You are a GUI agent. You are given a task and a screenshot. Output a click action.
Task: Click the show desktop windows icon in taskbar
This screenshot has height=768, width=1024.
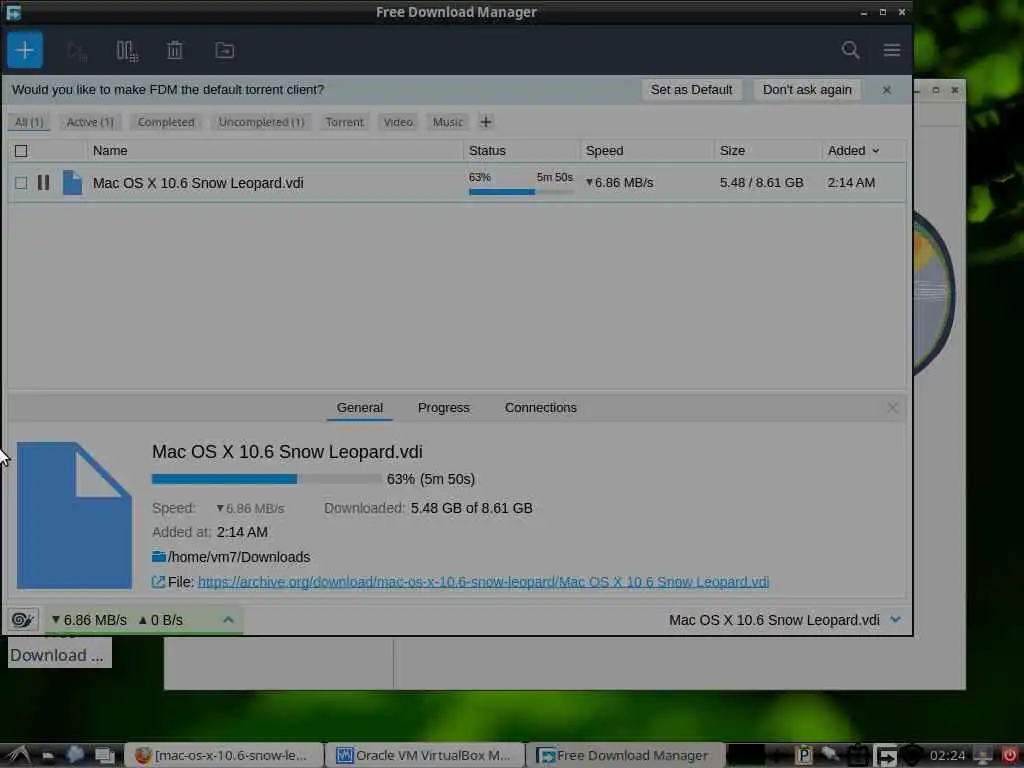coord(104,756)
